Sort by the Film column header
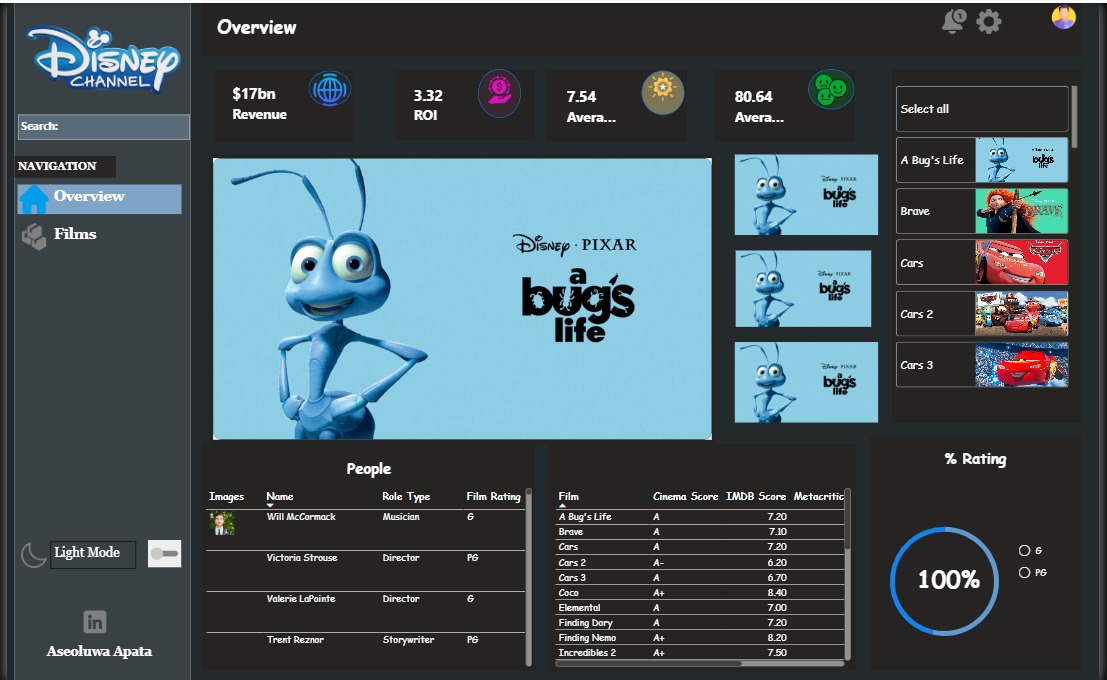1107x680 pixels. coord(568,496)
